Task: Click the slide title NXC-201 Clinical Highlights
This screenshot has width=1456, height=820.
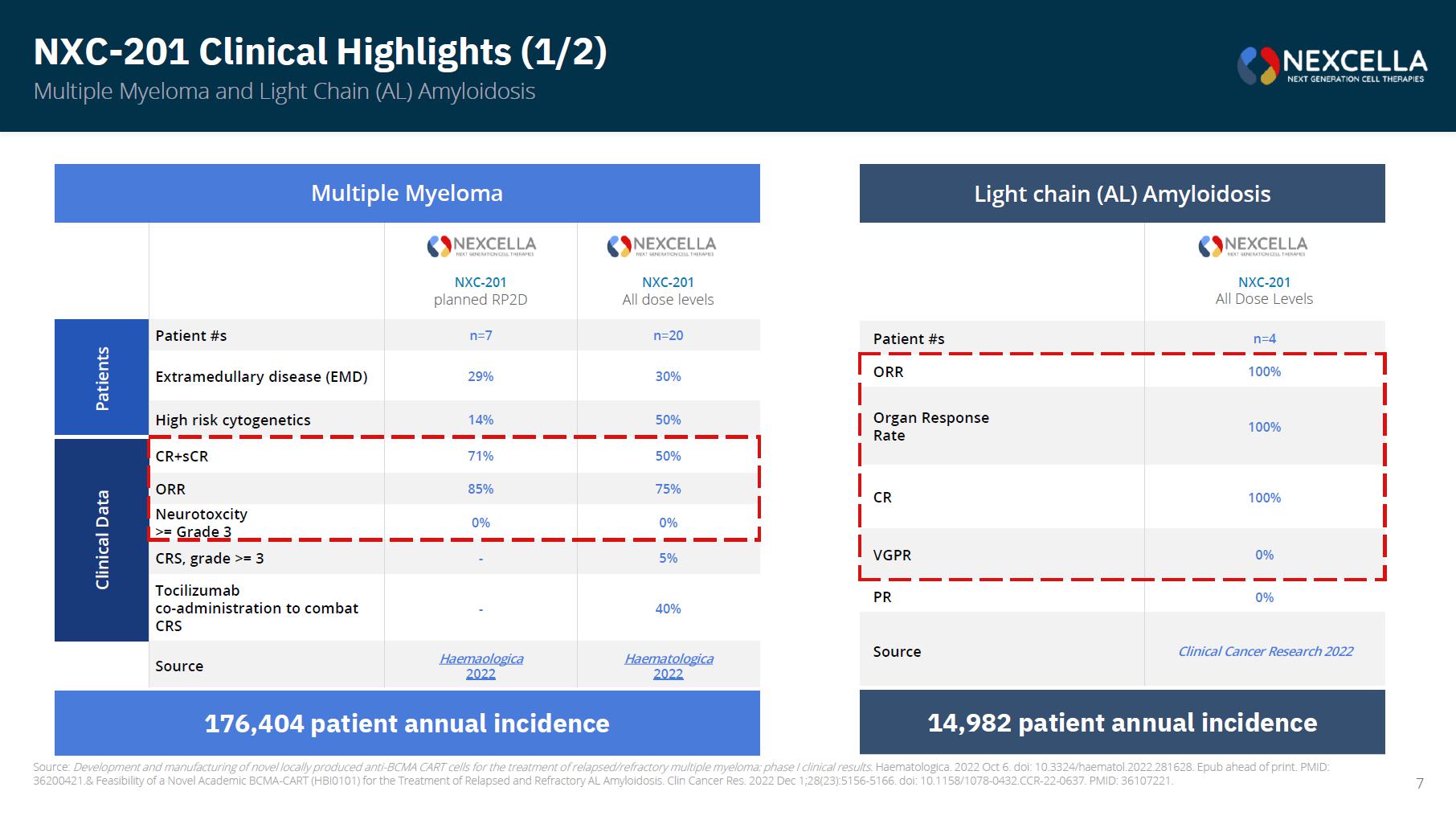Action: [x=320, y=51]
